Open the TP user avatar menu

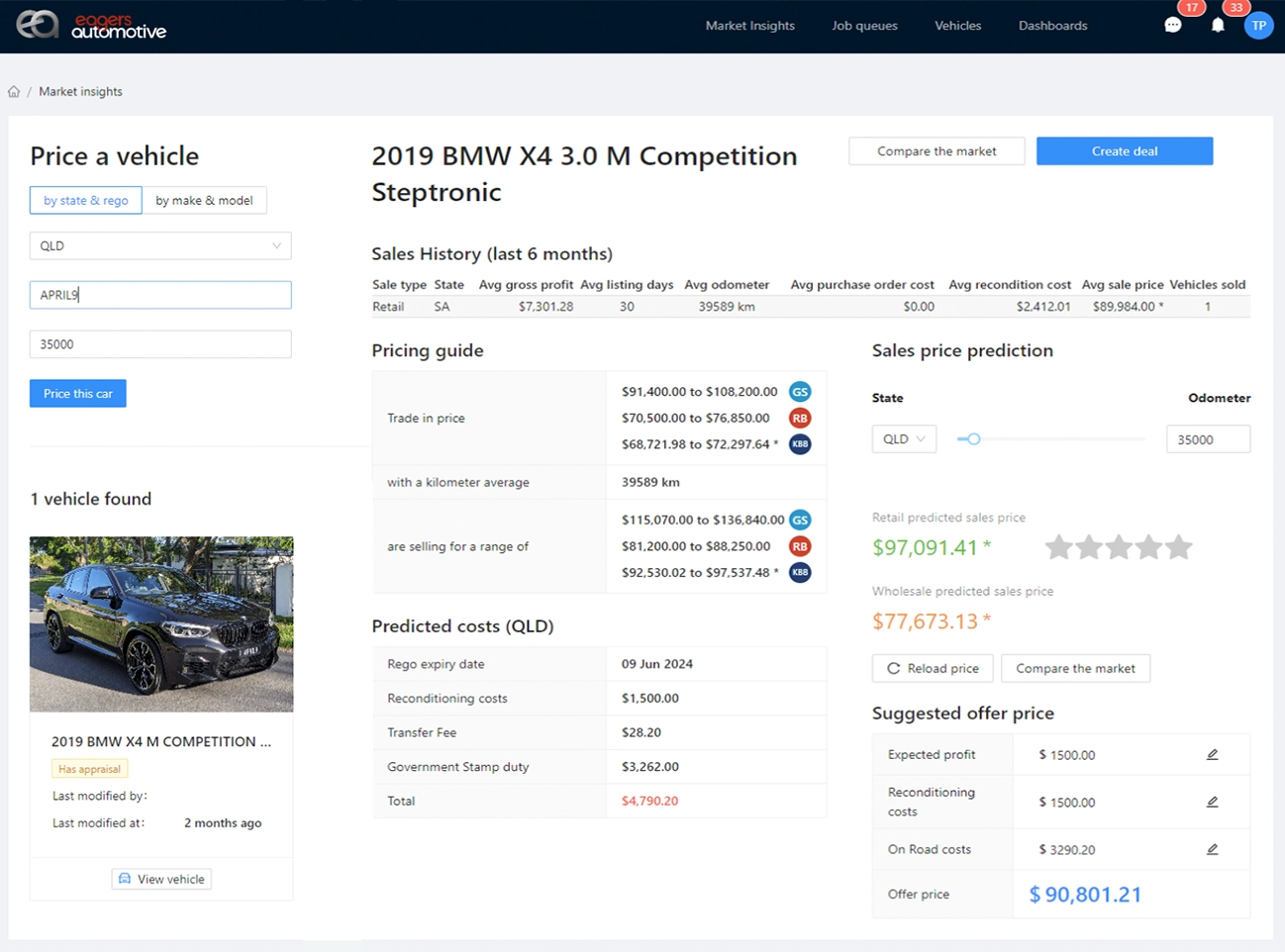[x=1258, y=26]
